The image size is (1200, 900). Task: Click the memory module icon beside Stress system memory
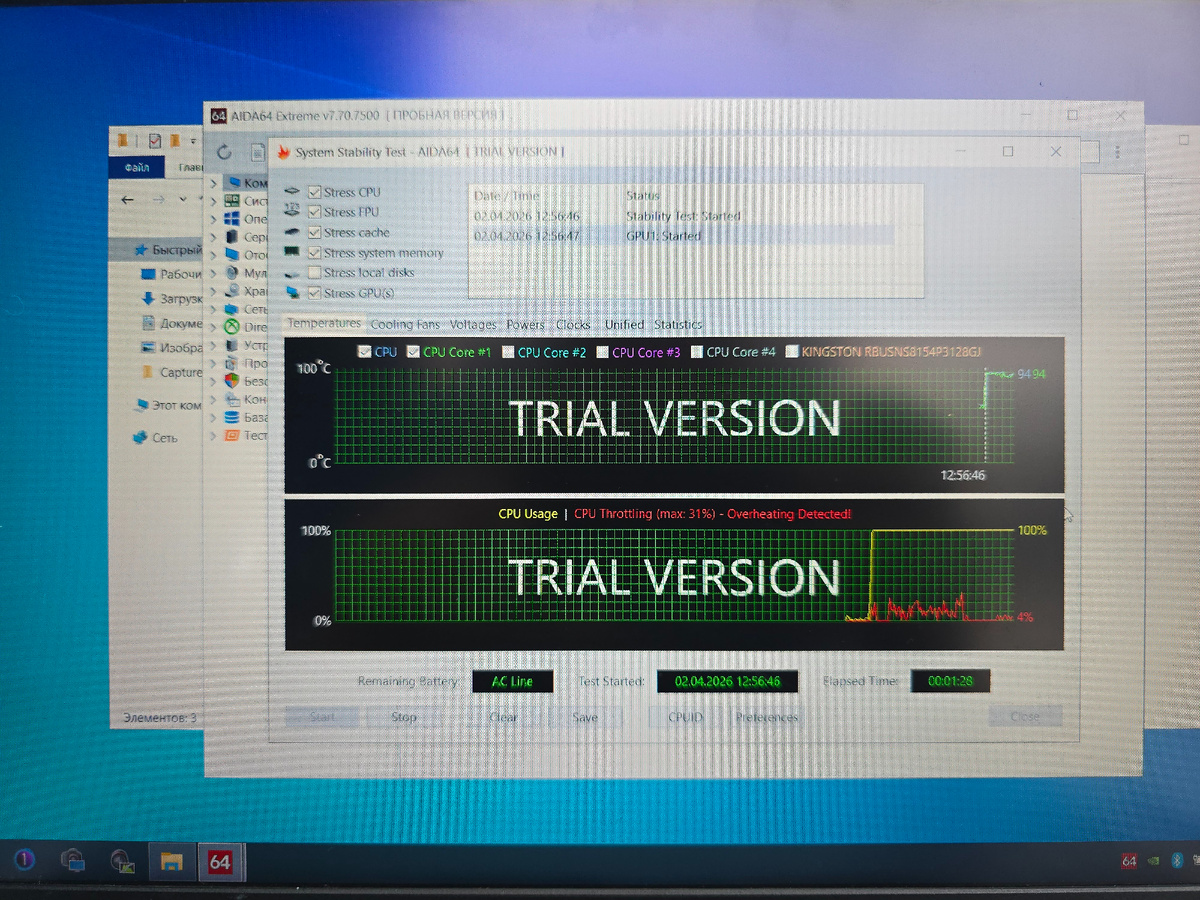pyautogui.click(x=292, y=253)
